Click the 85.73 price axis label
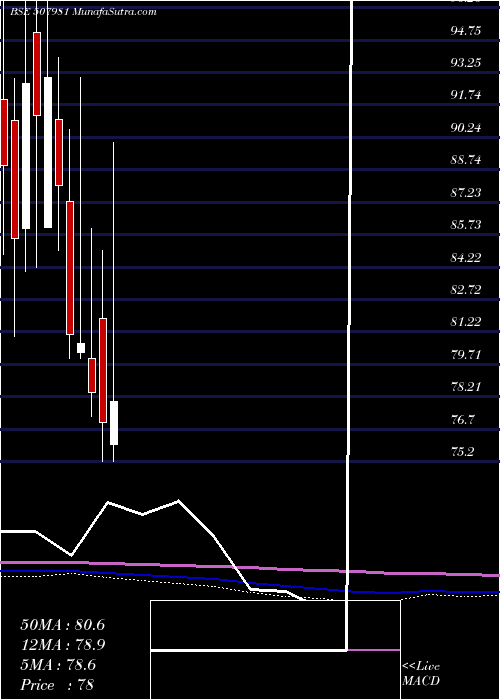The height and width of the screenshot is (700, 500). 466,225
